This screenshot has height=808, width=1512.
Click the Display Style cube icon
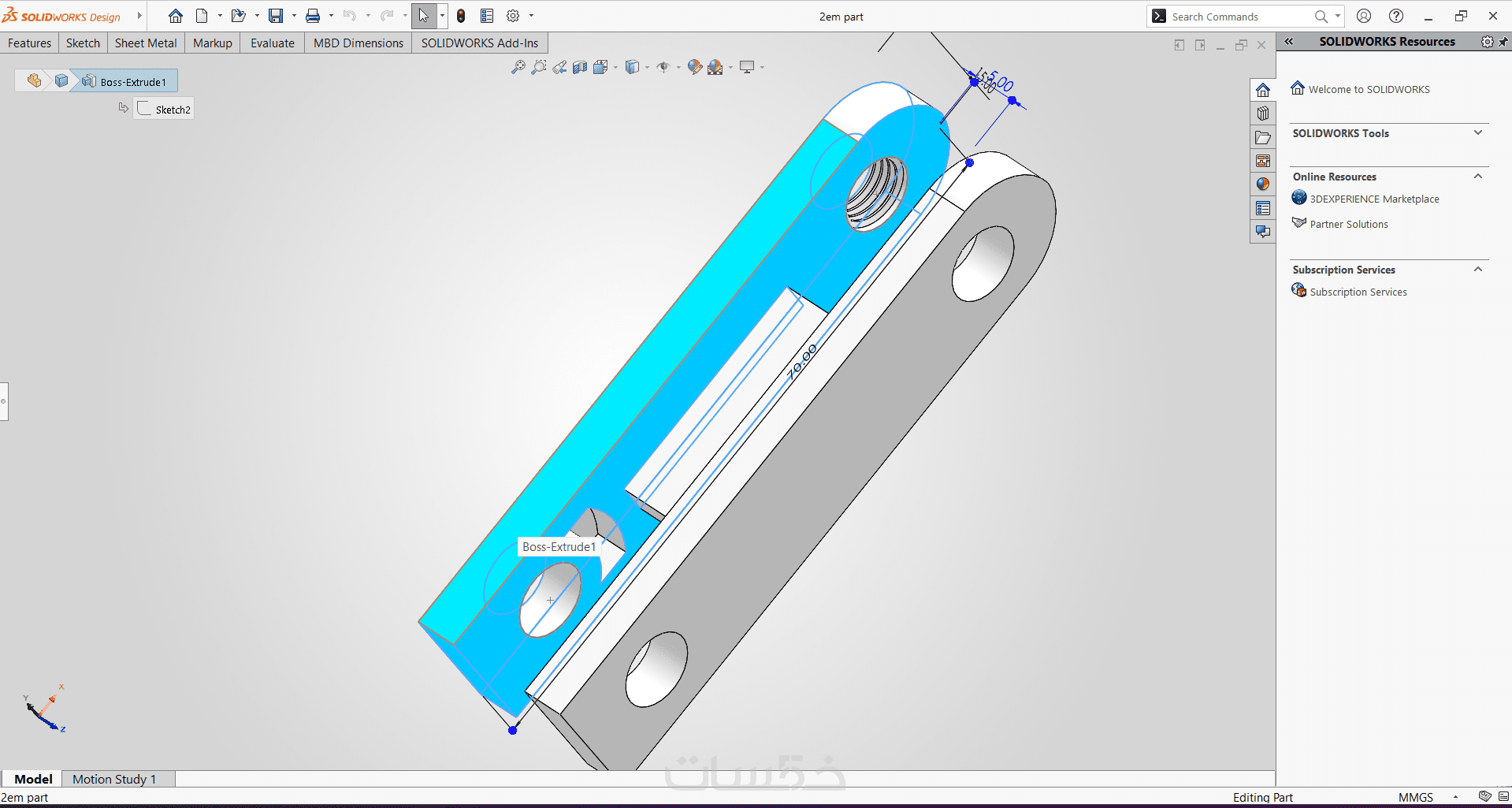(632, 68)
